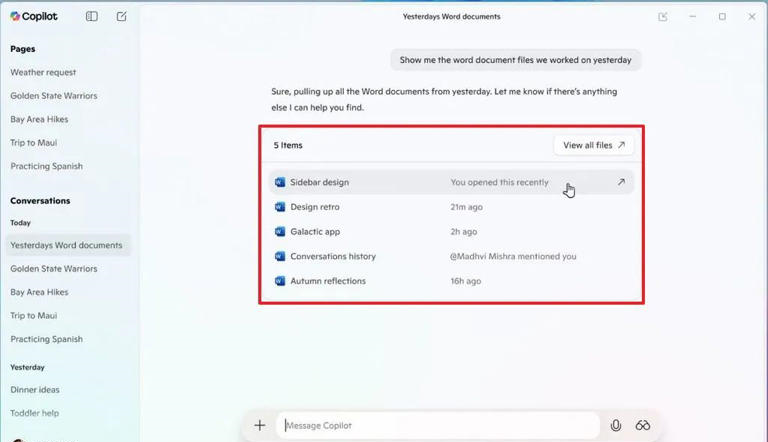The image size is (768, 442).
Task: Click the plus attach icon in message bar
Action: pyautogui.click(x=260, y=425)
